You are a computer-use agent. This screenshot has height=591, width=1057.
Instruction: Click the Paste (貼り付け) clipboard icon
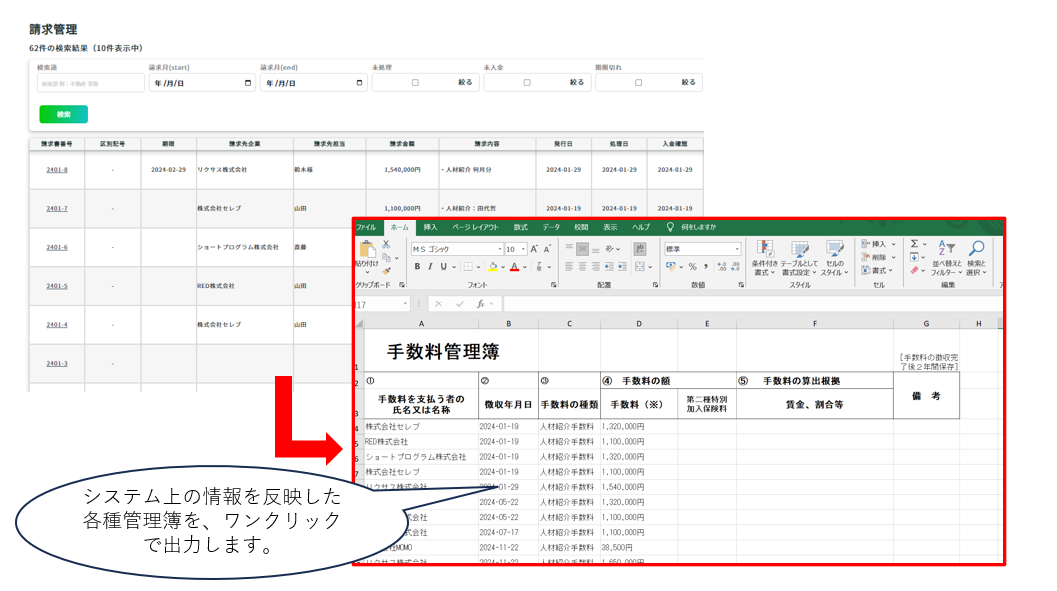pos(366,250)
